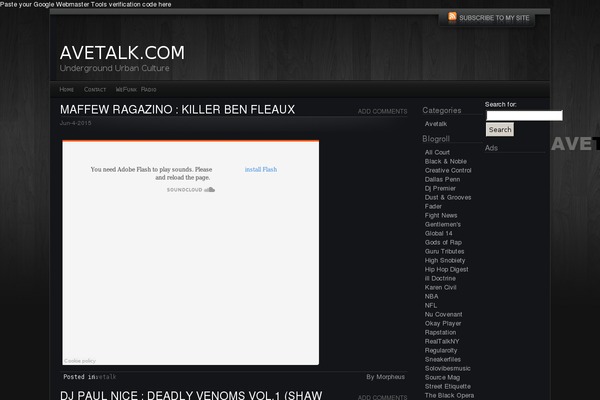Add comments to DJ Paul Nice post
This screenshot has height=400, width=600.
(x=382, y=397)
